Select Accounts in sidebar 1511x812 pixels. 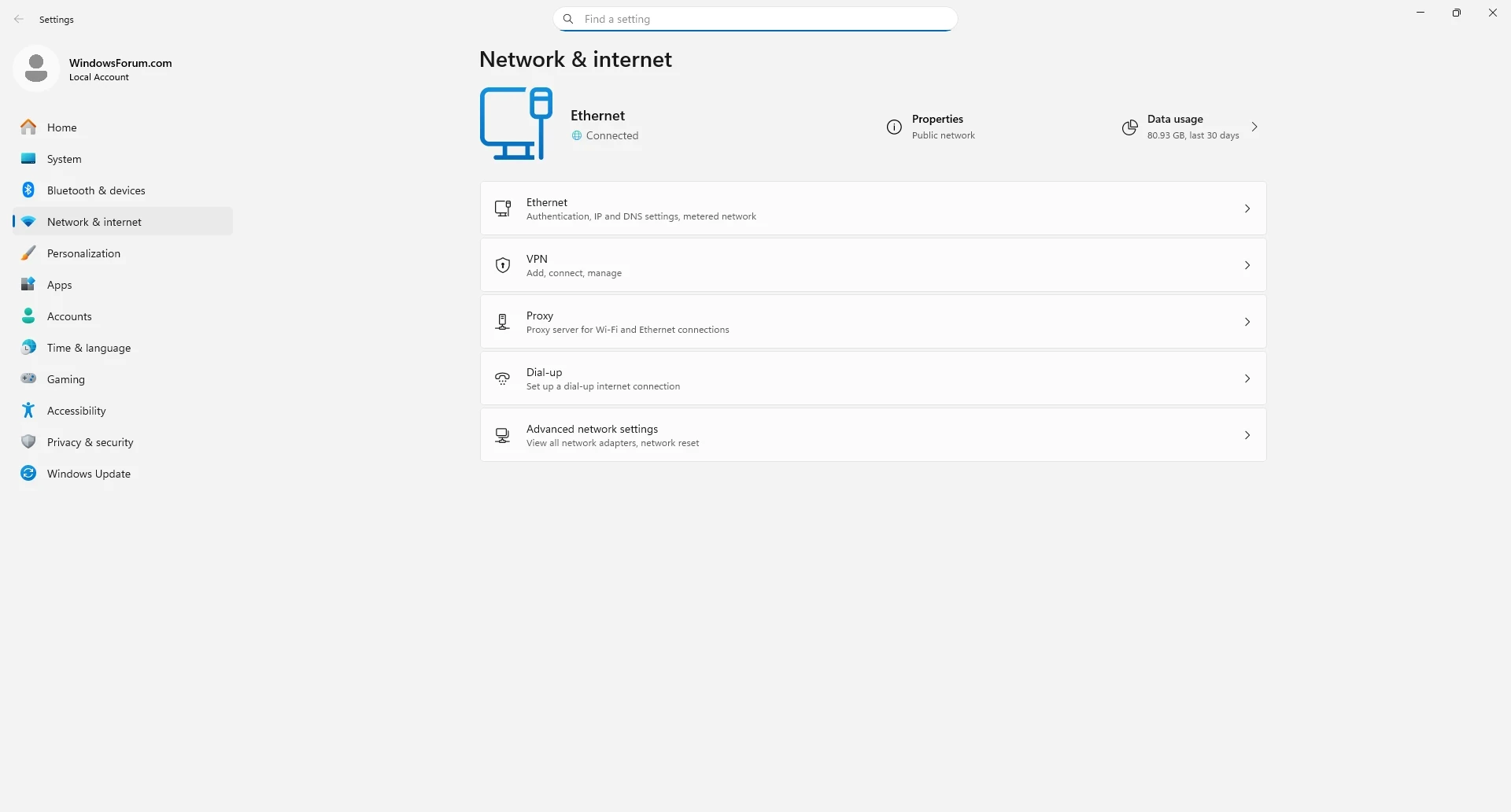click(x=123, y=316)
